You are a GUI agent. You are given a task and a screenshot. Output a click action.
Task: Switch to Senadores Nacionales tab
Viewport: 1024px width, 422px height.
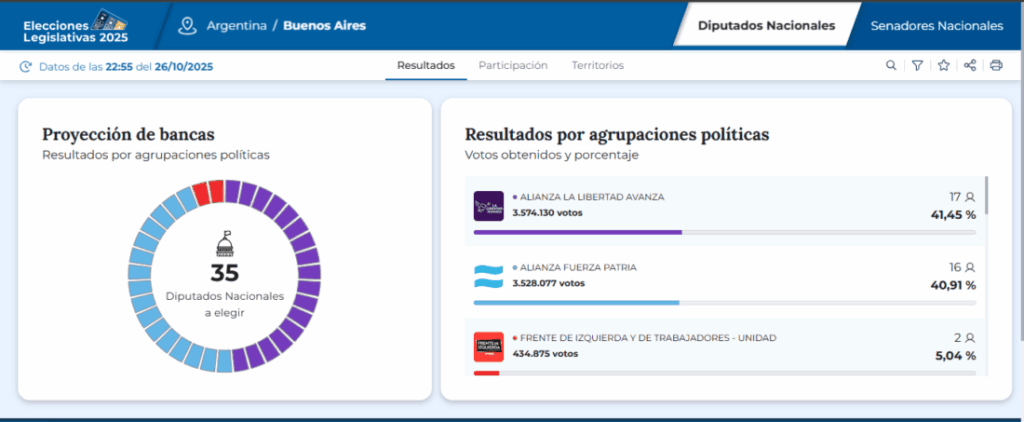(x=936, y=26)
